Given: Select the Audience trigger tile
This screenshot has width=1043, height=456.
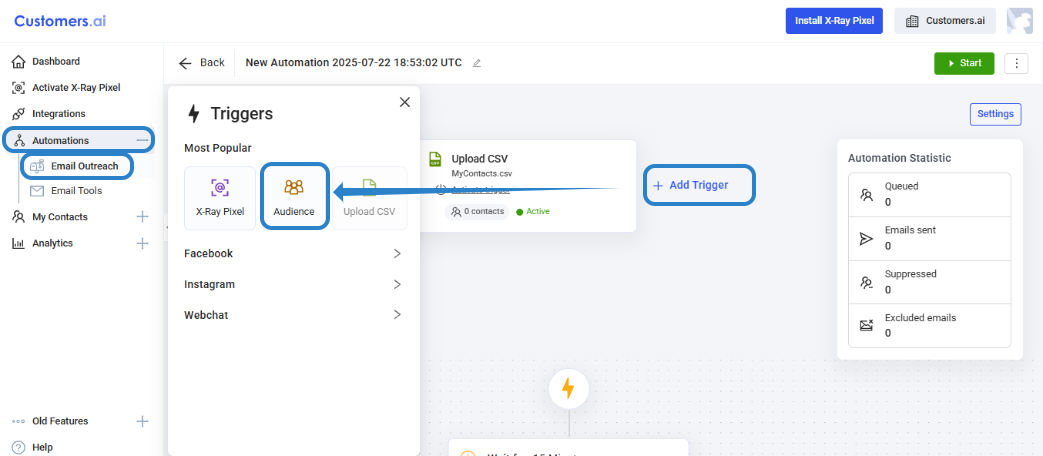Looking at the screenshot, I should tap(294, 197).
